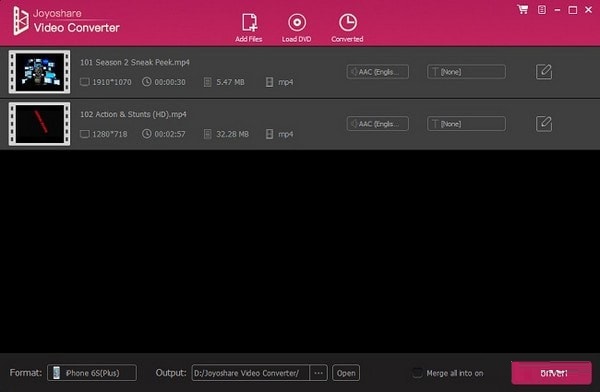The height and width of the screenshot is (392, 600).
Task: Click the duration 00:00:30
Action: (x=170, y=82)
